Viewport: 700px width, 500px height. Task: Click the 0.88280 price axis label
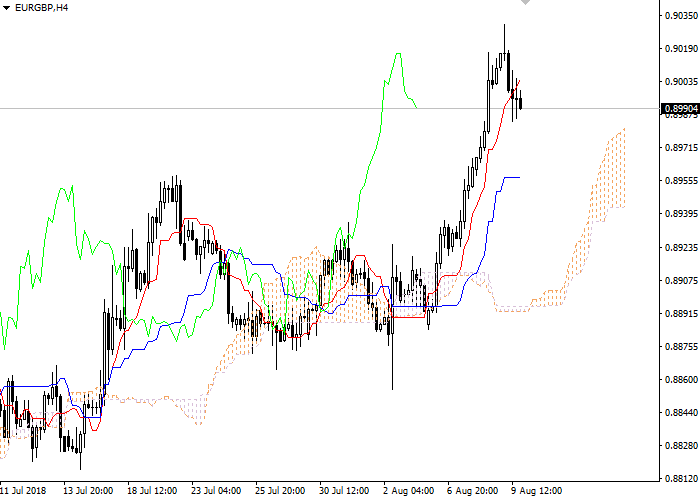(x=681, y=446)
